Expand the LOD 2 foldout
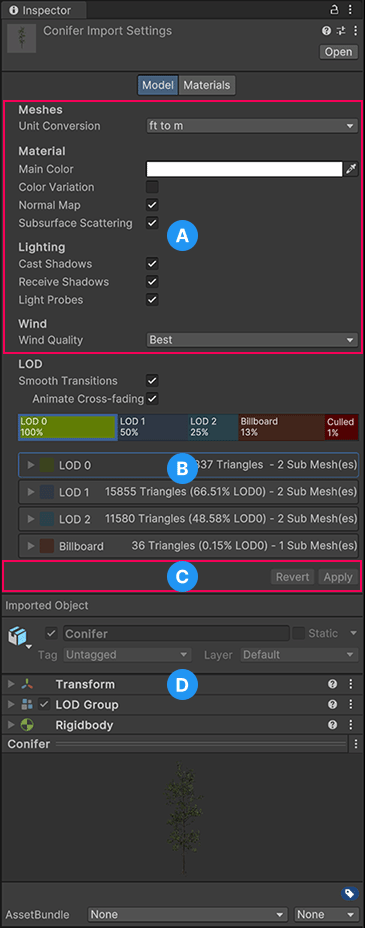The height and width of the screenshot is (928, 365). (x=31, y=519)
